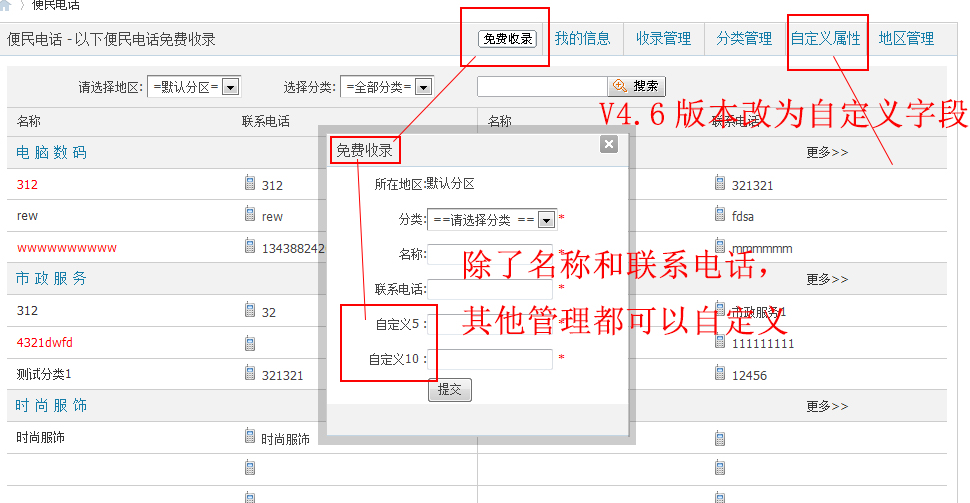
Task: Click the 联系电话 input field in dialog
Action: pyautogui.click(x=490, y=290)
